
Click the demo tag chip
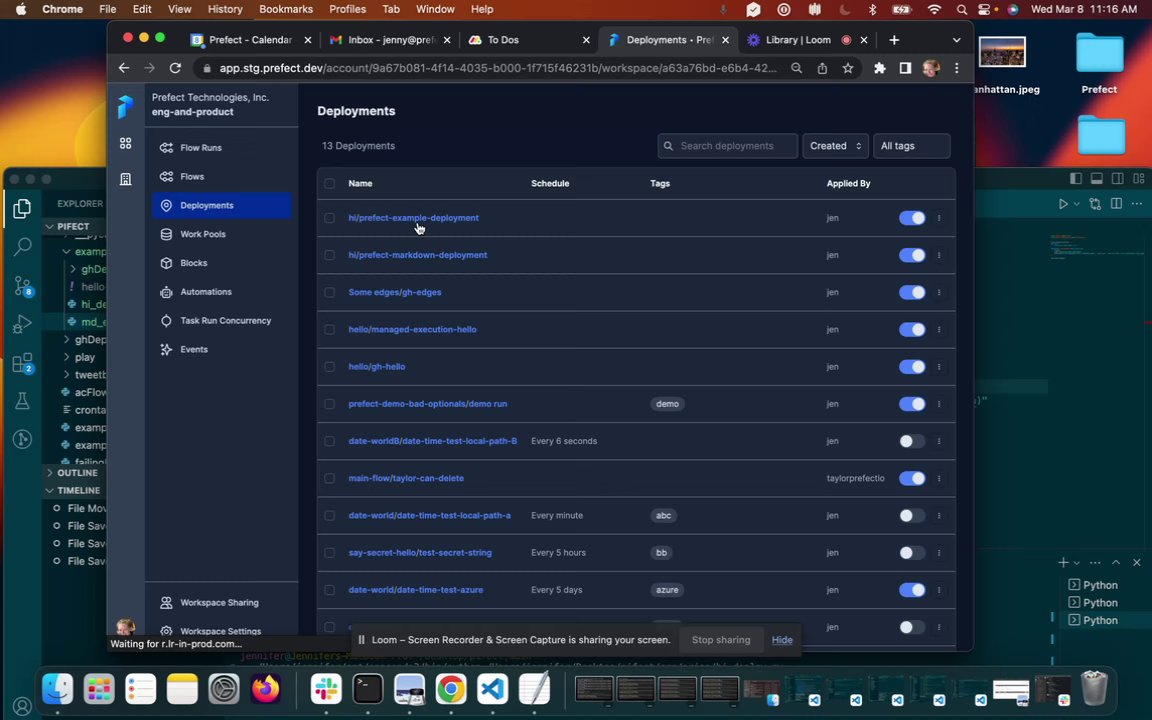tap(667, 404)
